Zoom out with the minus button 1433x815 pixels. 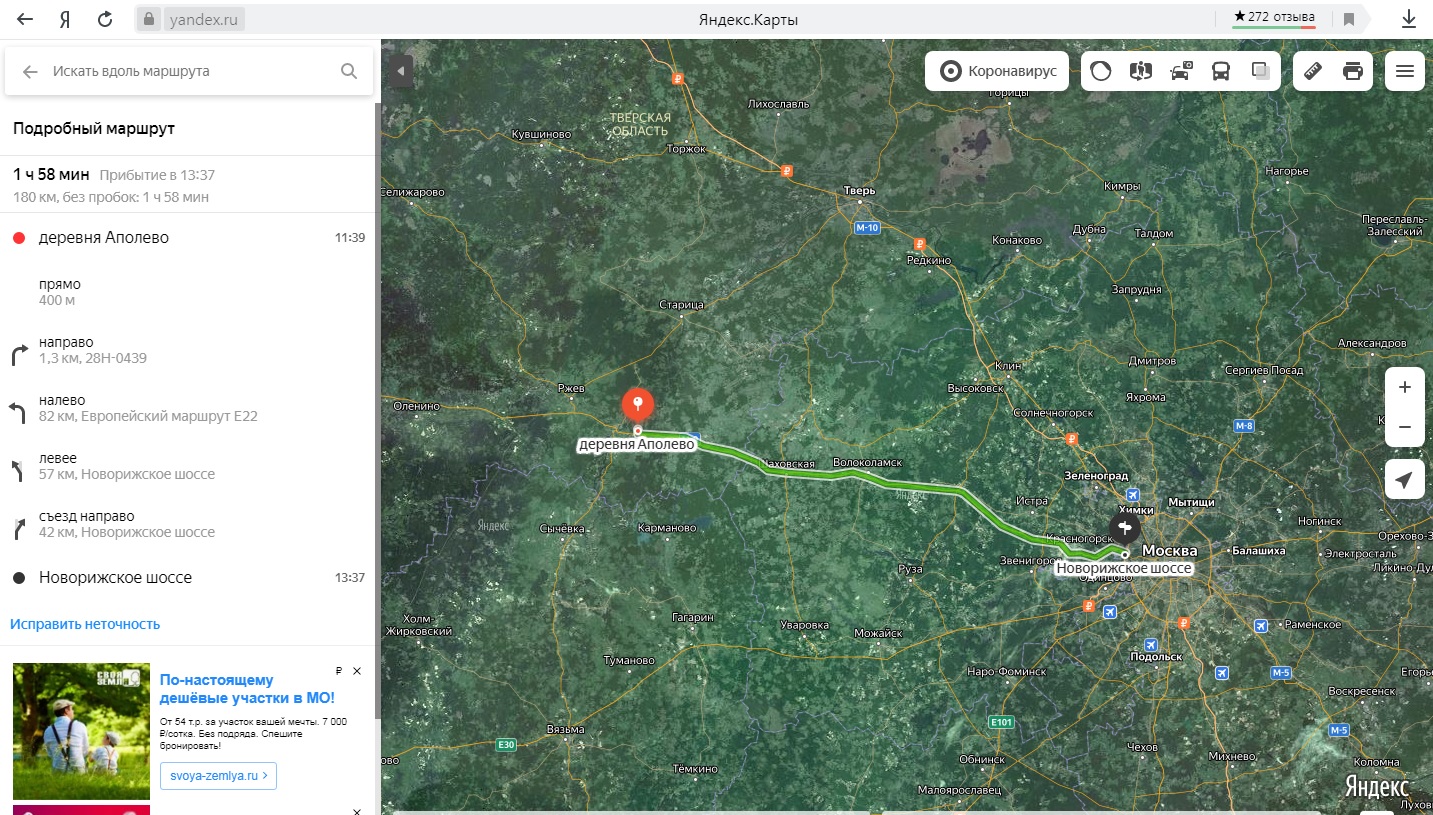click(x=1405, y=427)
